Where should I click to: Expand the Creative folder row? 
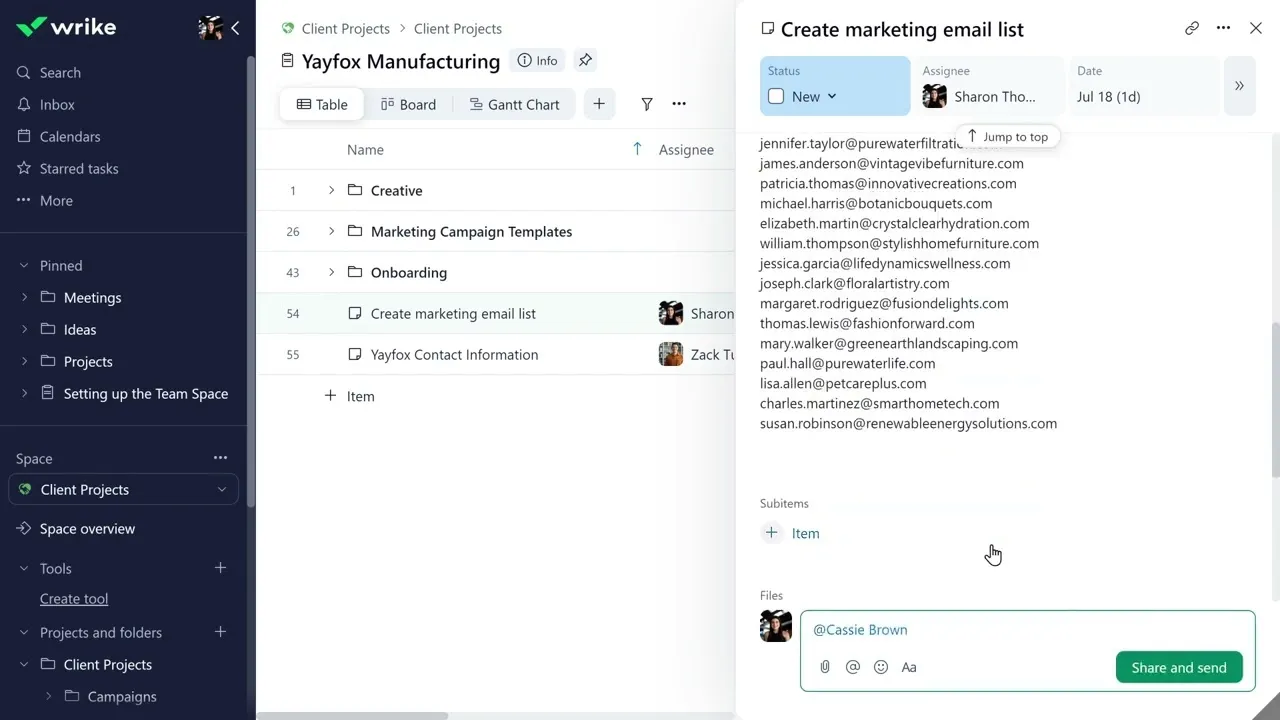(x=331, y=191)
